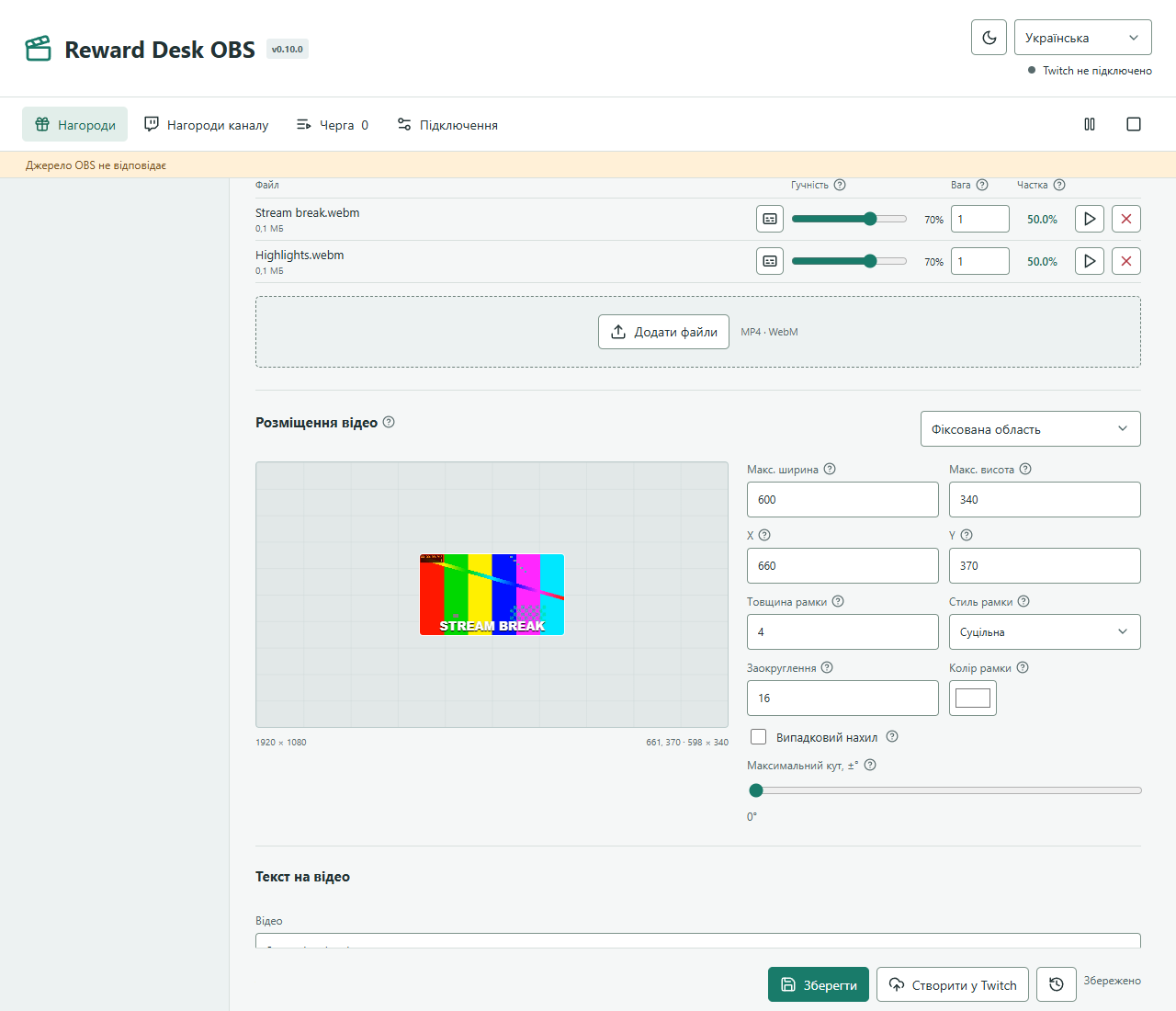Preview play Highlights.webm
The height and width of the screenshot is (1011, 1176).
(x=1090, y=261)
